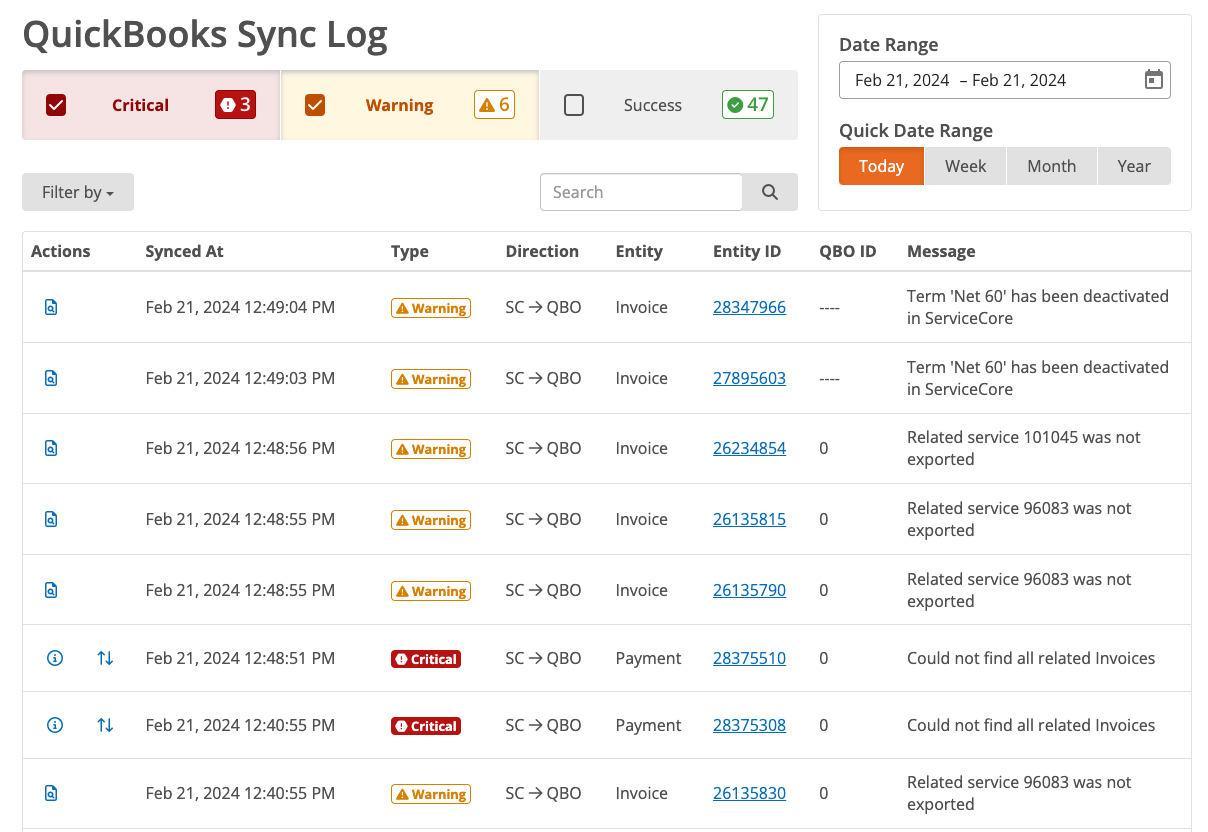Click the search magnifier icon

point(769,191)
